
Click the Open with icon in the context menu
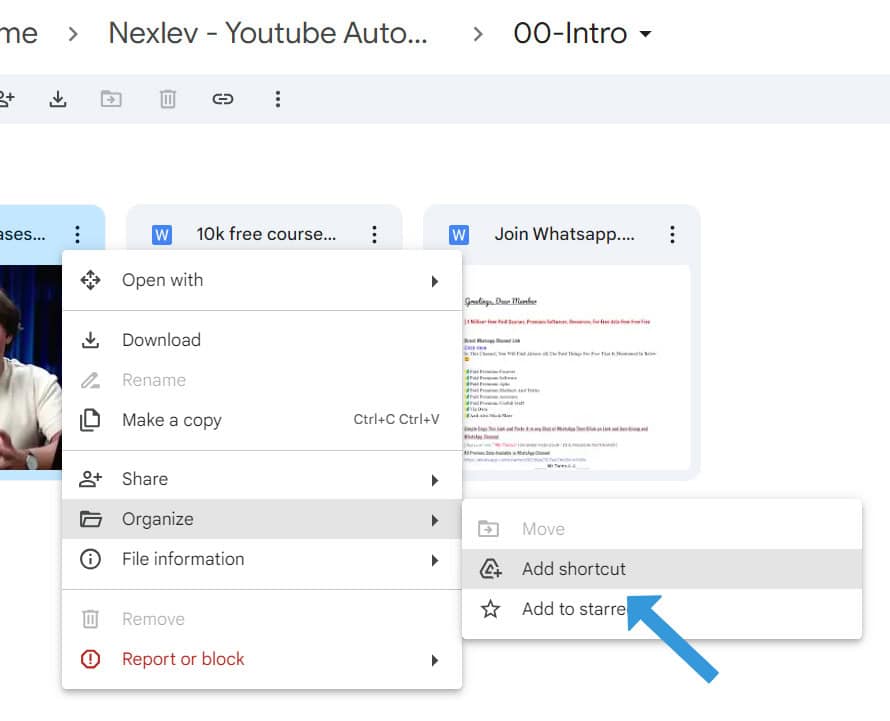(x=90, y=280)
